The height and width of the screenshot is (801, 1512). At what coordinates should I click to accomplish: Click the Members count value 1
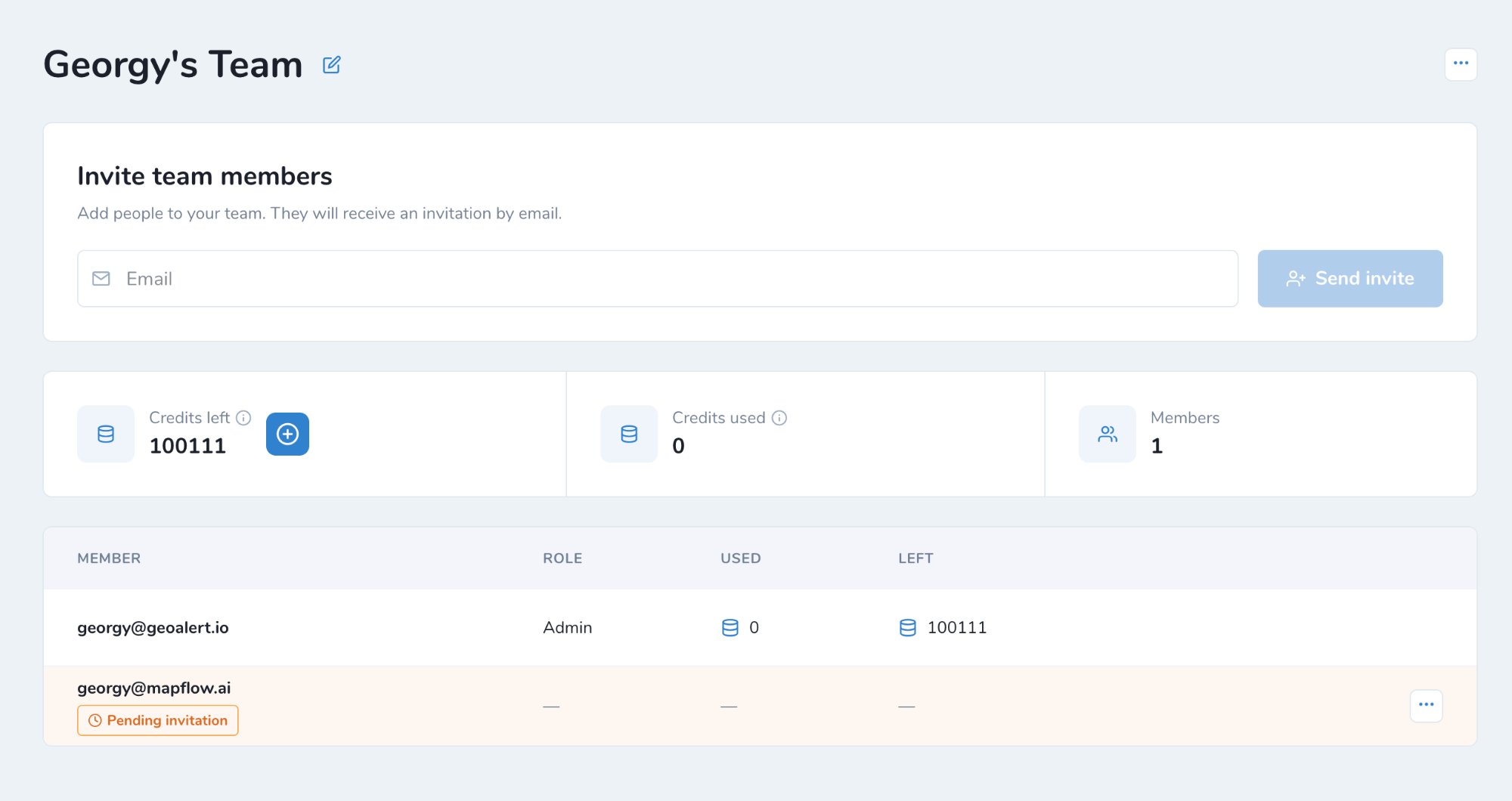(1157, 446)
